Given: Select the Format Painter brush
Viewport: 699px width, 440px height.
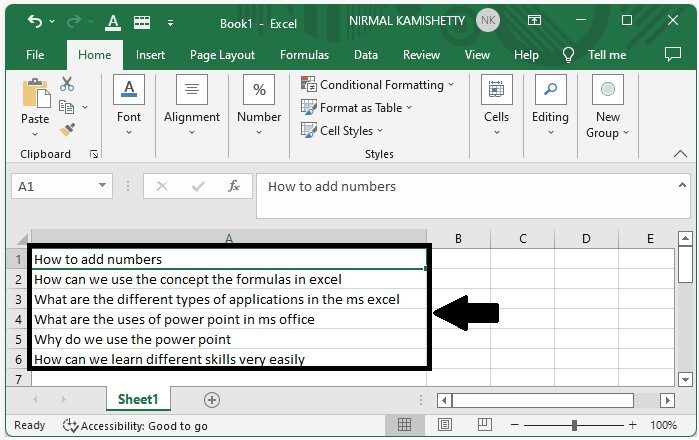Looking at the screenshot, I should tap(67, 130).
